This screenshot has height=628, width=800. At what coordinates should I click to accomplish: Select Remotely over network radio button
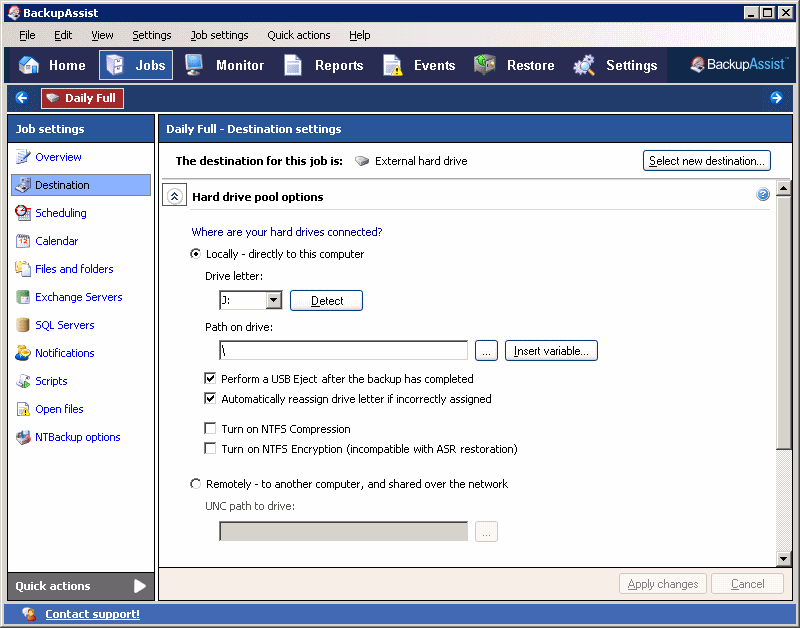tap(195, 484)
